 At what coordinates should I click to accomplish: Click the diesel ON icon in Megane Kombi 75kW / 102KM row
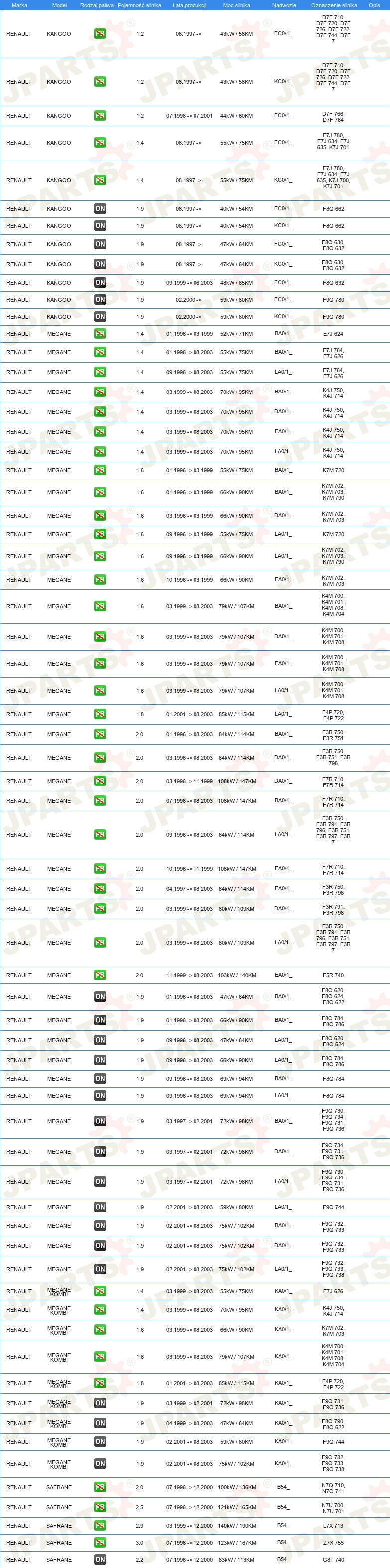pos(100,1464)
